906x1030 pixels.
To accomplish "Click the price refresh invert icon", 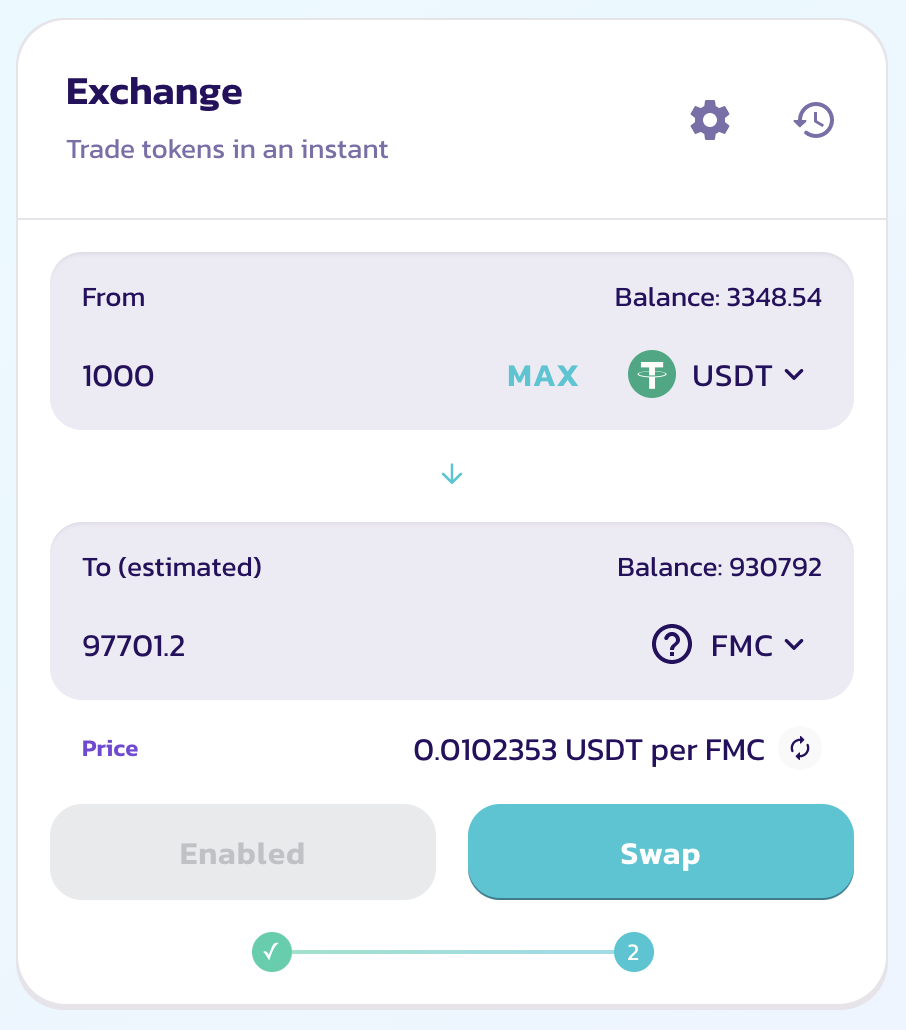I will point(800,748).
